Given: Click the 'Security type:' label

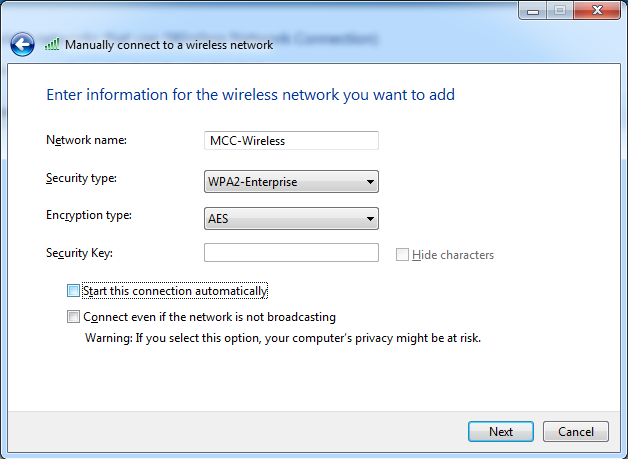Looking at the screenshot, I should tap(81, 178).
